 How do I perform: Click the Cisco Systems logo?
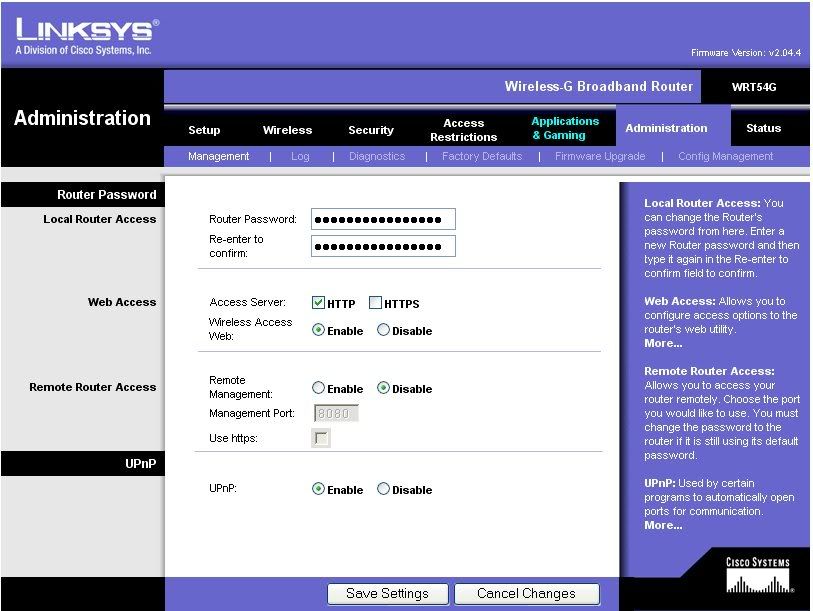pos(757,576)
